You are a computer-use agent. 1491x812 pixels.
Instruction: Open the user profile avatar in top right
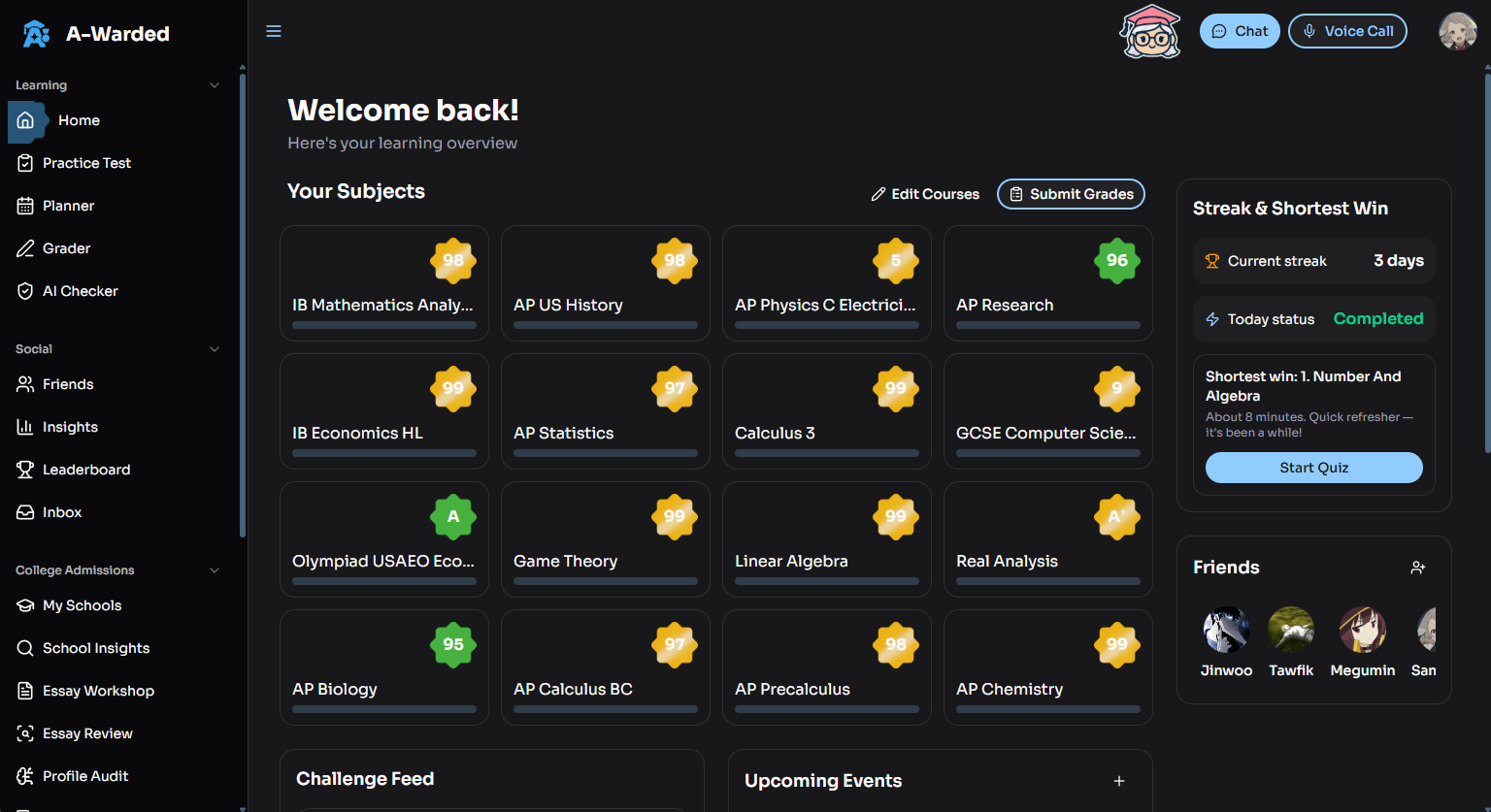click(x=1457, y=31)
